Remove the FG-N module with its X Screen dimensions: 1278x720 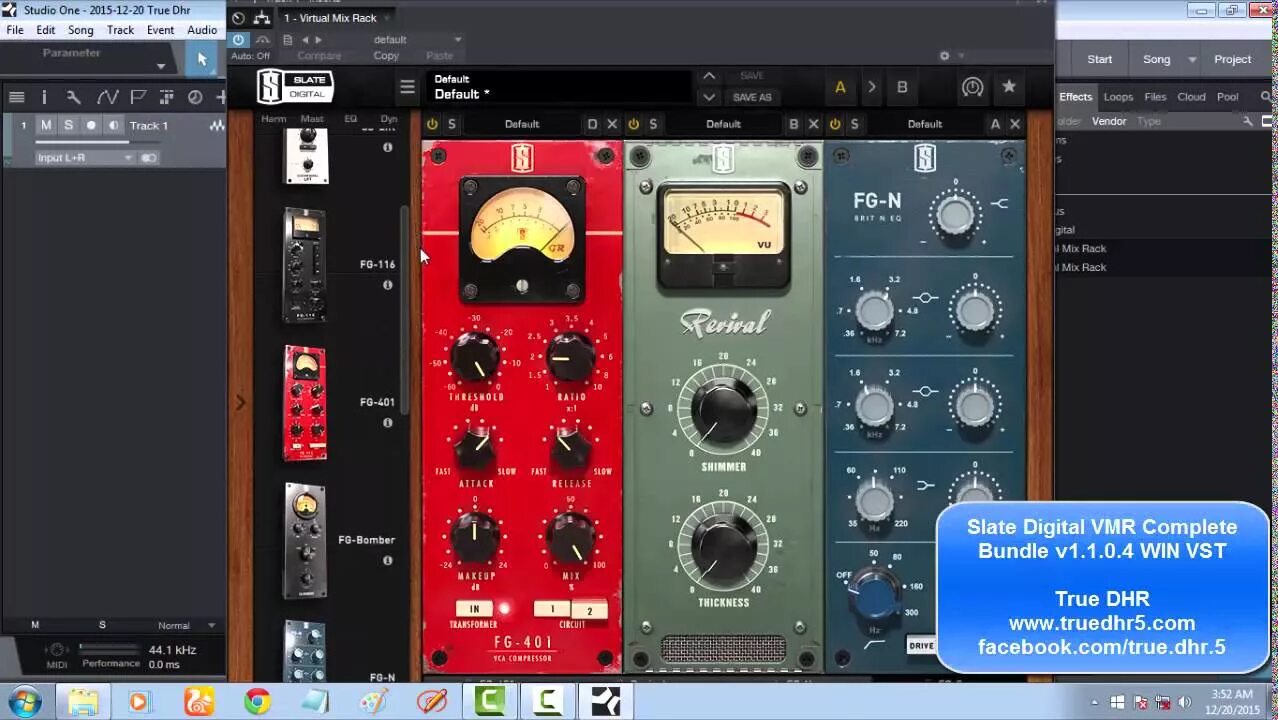pos(1015,124)
